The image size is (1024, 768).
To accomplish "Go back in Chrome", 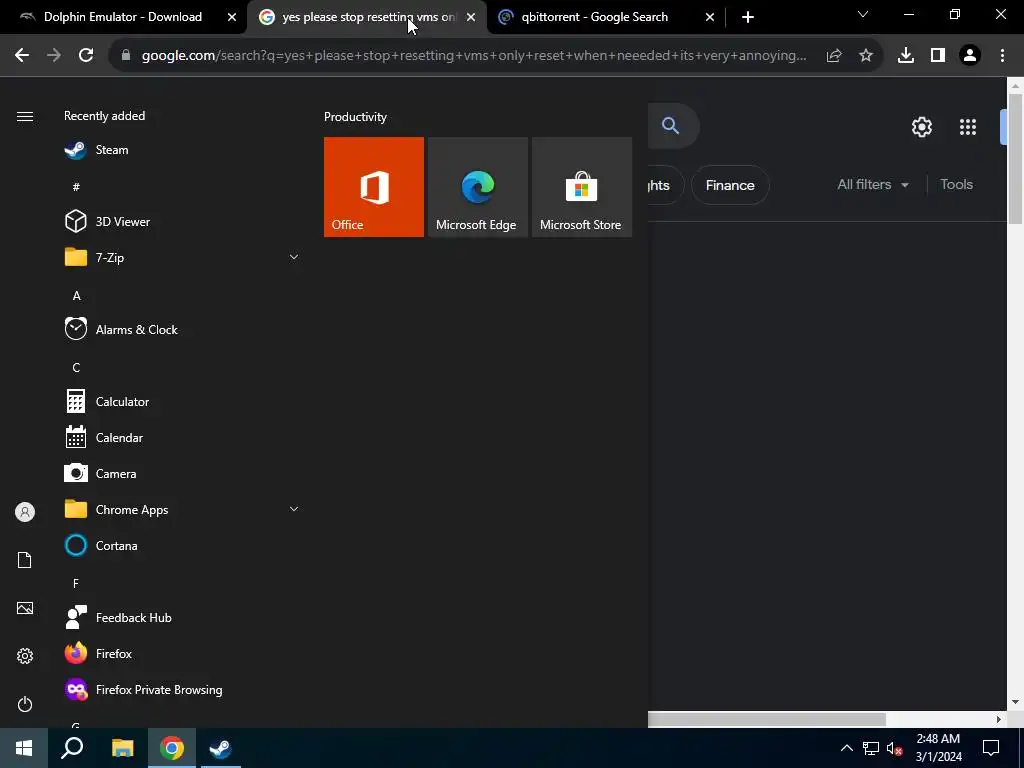I will (x=22, y=56).
